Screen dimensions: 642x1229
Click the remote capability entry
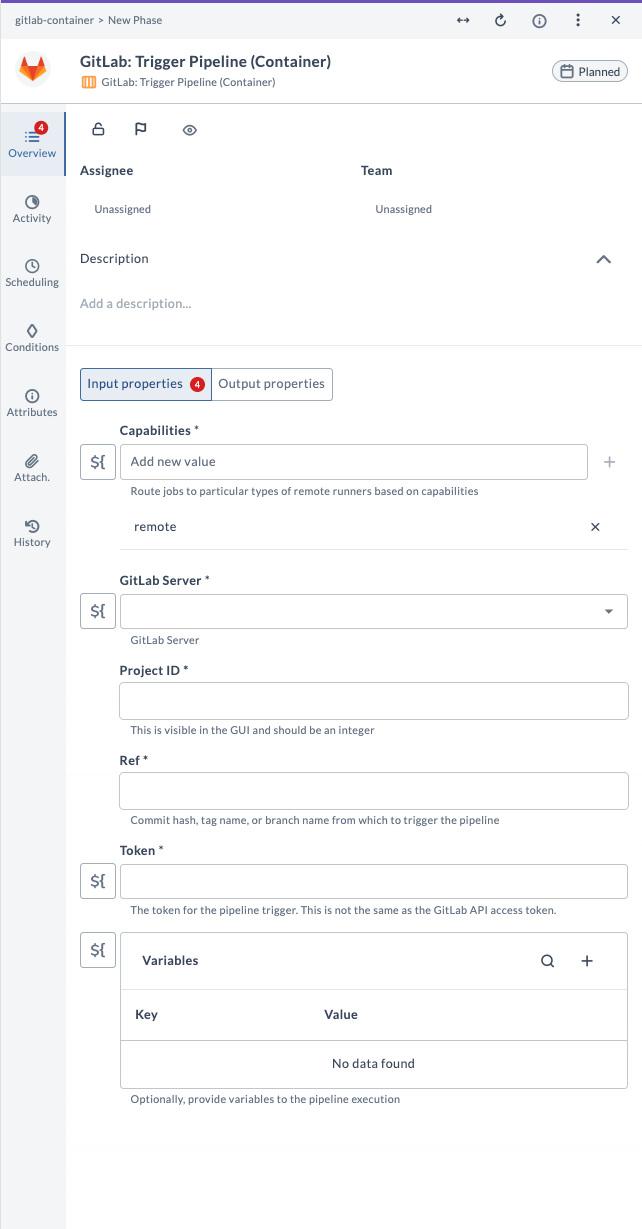(x=155, y=527)
